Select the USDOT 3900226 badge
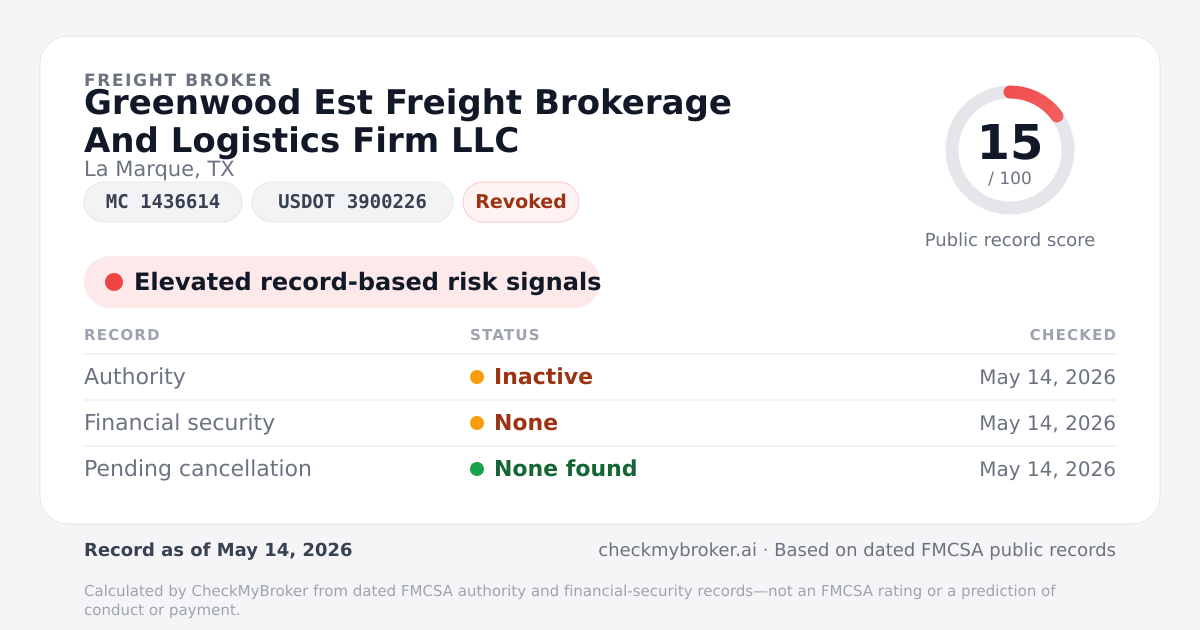The height and width of the screenshot is (630, 1200). 352,202
